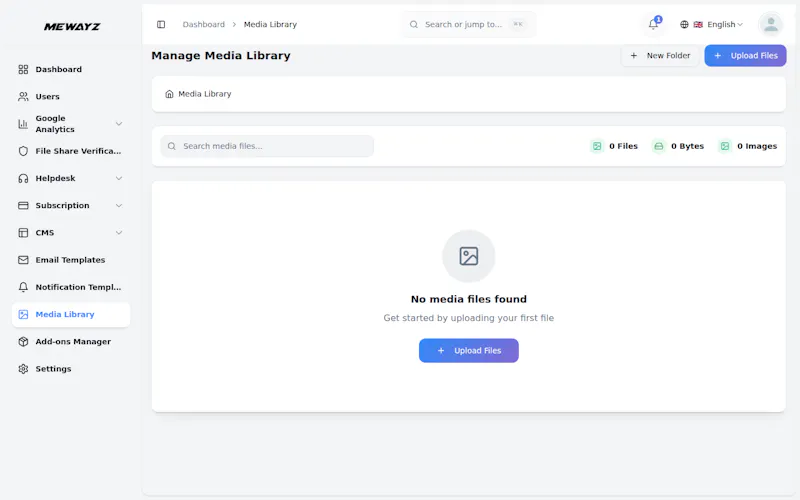Open File Share Verifica... sidebar item

[x=71, y=151]
